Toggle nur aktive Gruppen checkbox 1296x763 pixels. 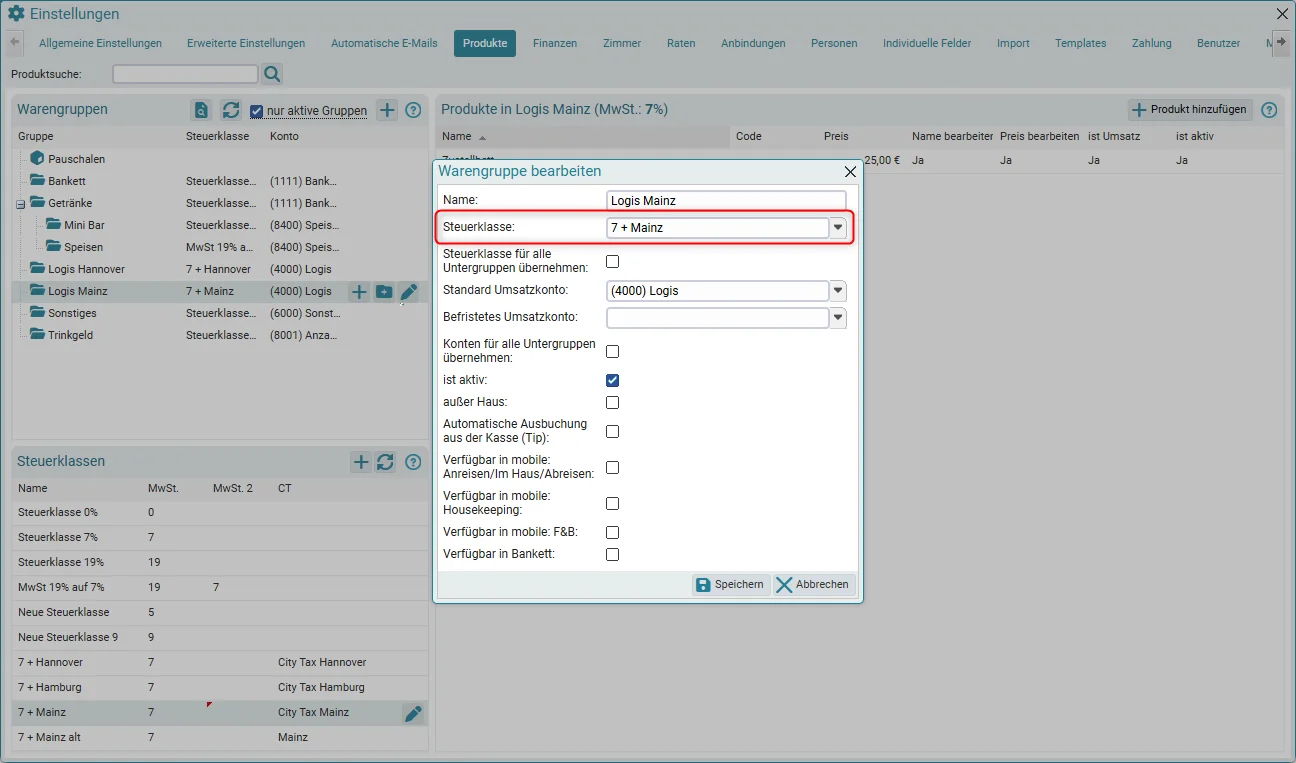tap(257, 111)
